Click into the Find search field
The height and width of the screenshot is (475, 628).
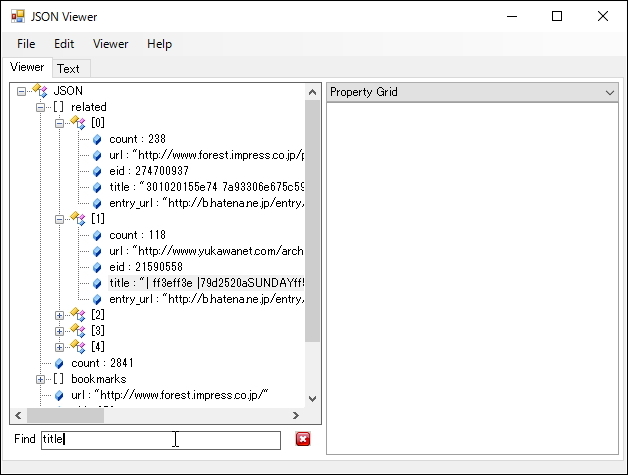pos(161,440)
